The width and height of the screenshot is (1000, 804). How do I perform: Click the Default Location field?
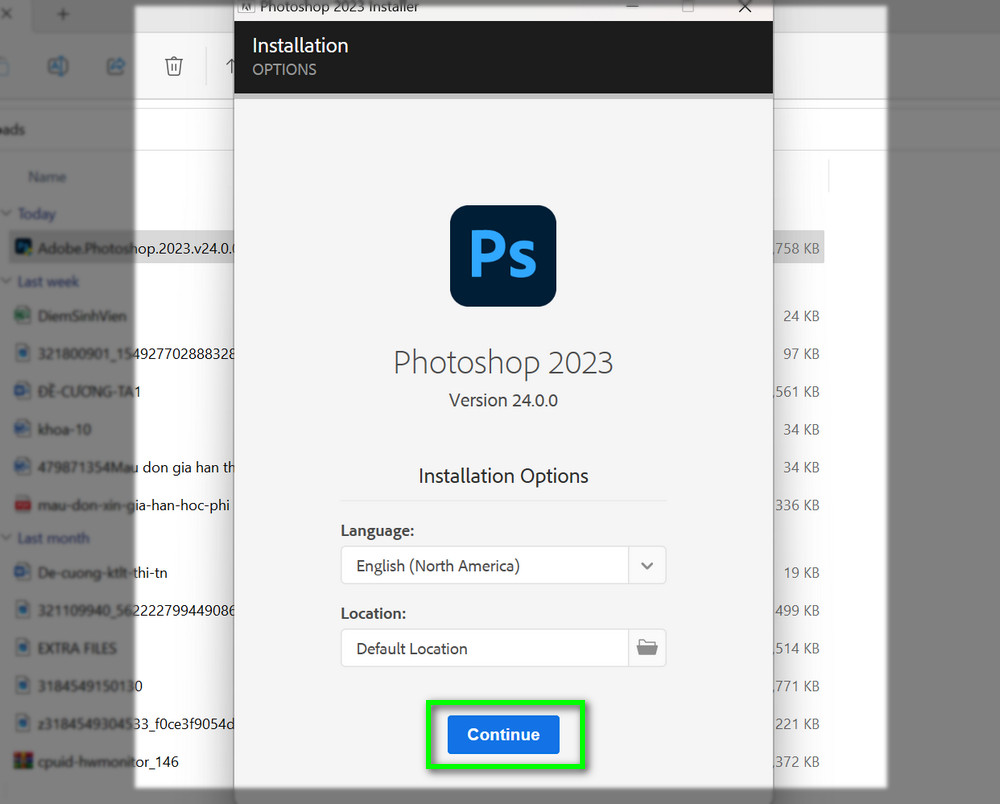pos(485,648)
